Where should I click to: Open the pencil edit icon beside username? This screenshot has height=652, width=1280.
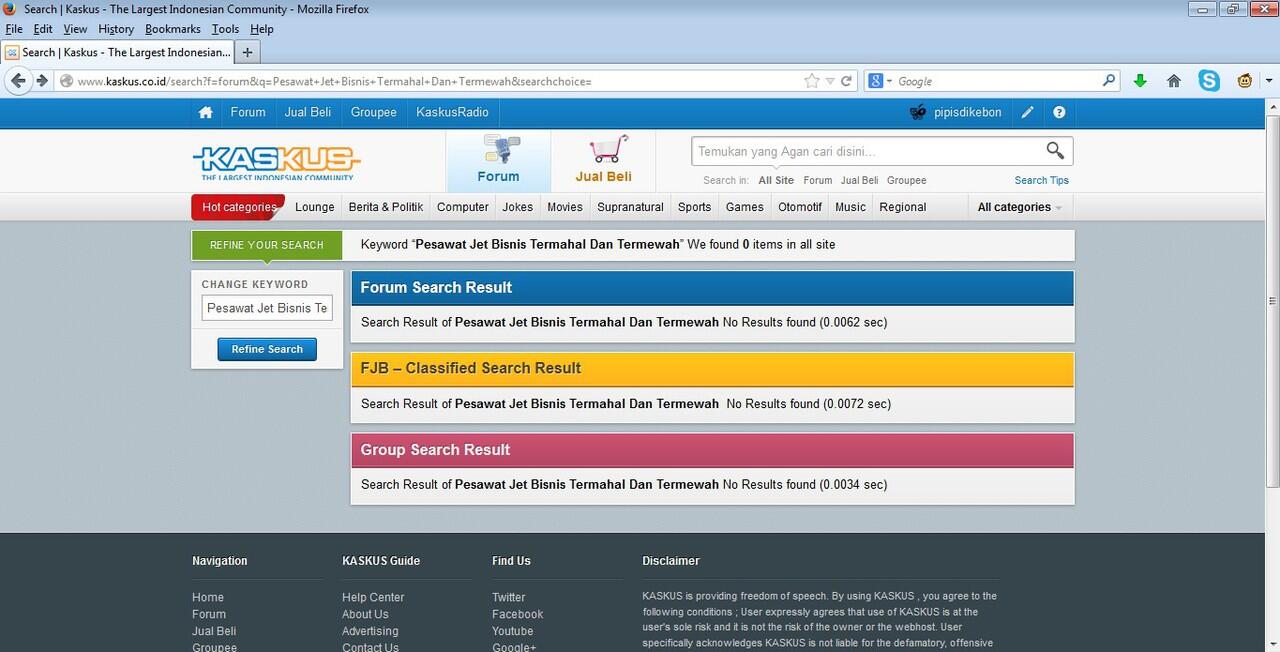pyautogui.click(x=1027, y=112)
